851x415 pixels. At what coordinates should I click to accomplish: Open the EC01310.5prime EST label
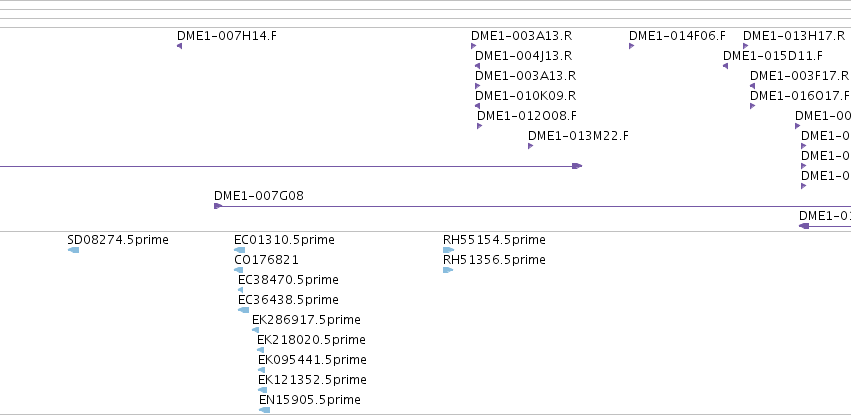click(x=284, y=240)
